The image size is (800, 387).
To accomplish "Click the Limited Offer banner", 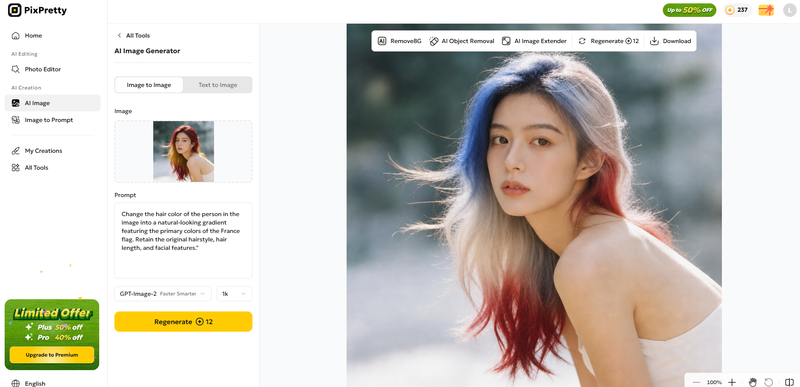I will [x=52, y=334].
